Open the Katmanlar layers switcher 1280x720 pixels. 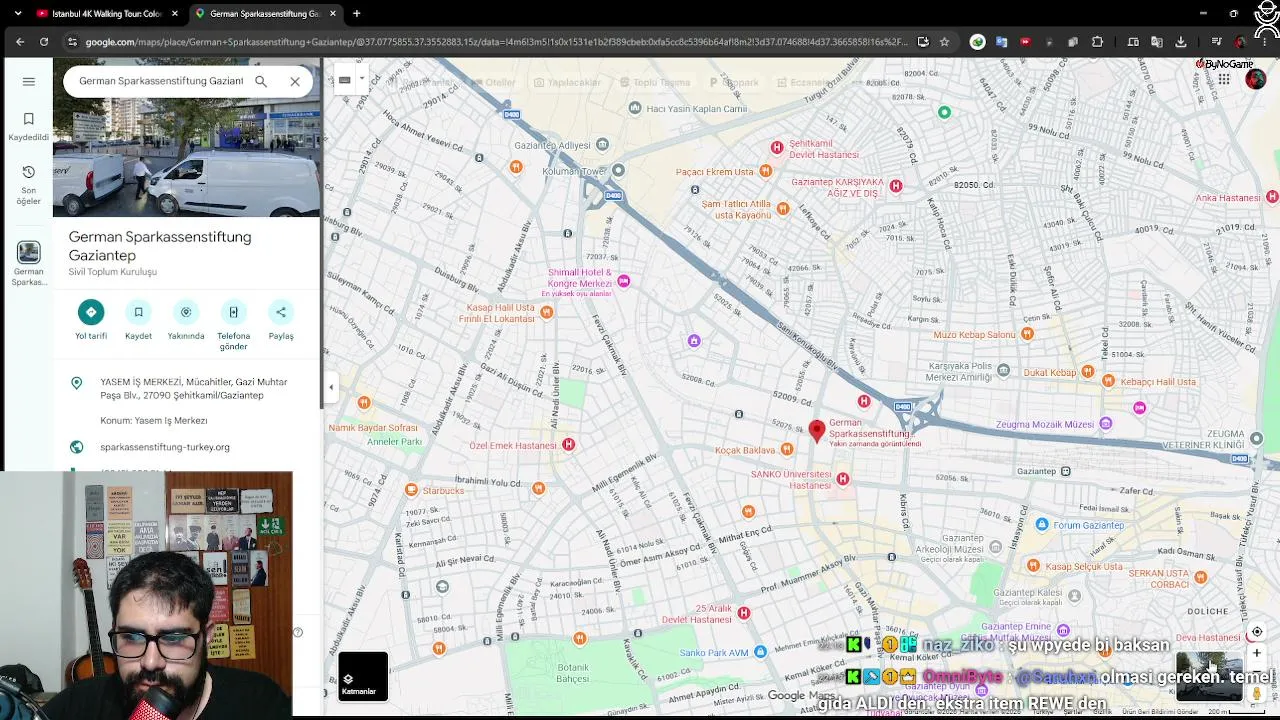pos(362,677)
